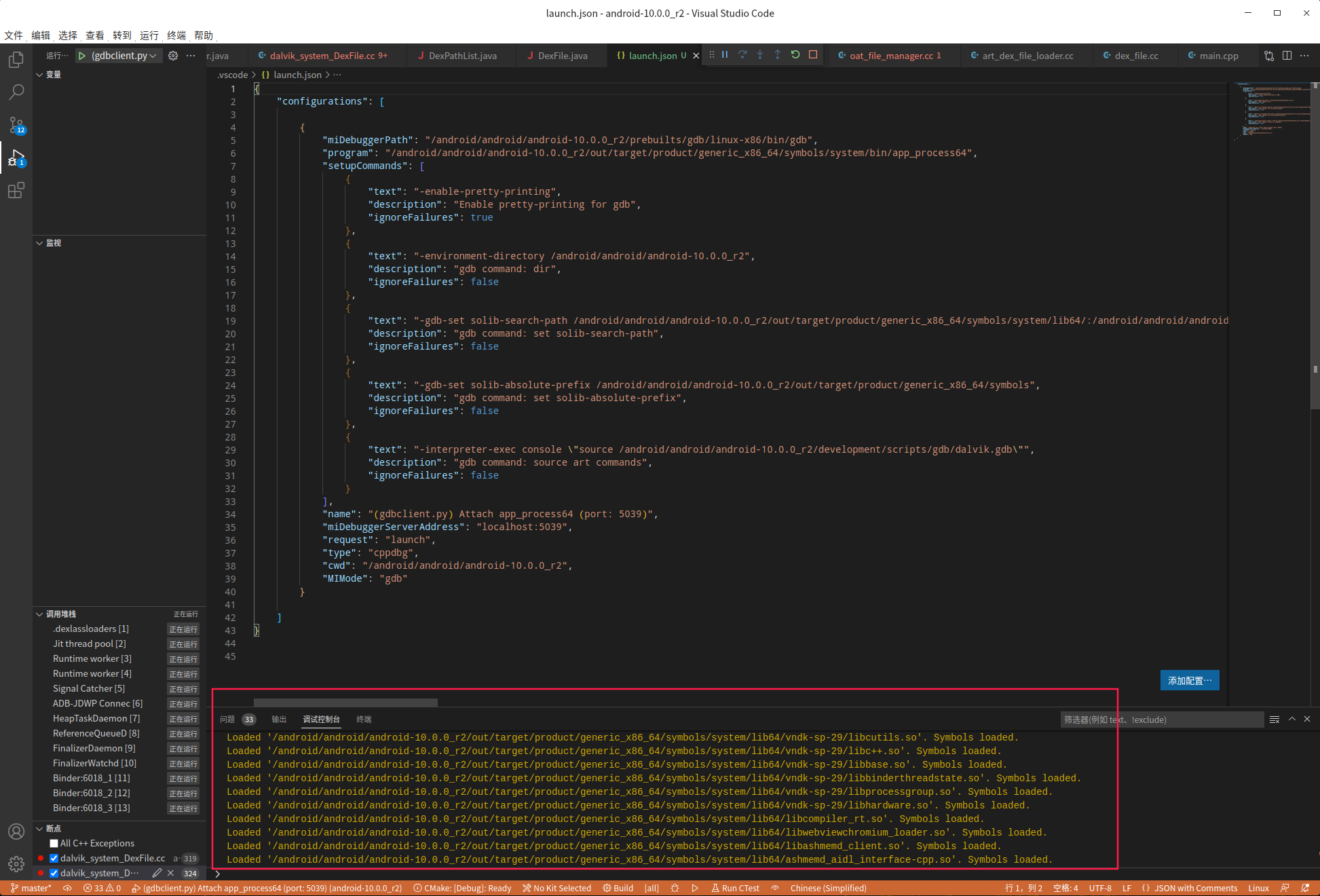Disable dalvik_system_DexFile.cc line 319 breakpoint
This screenshot has height=896, width=1320.
[x=54, y=859]
